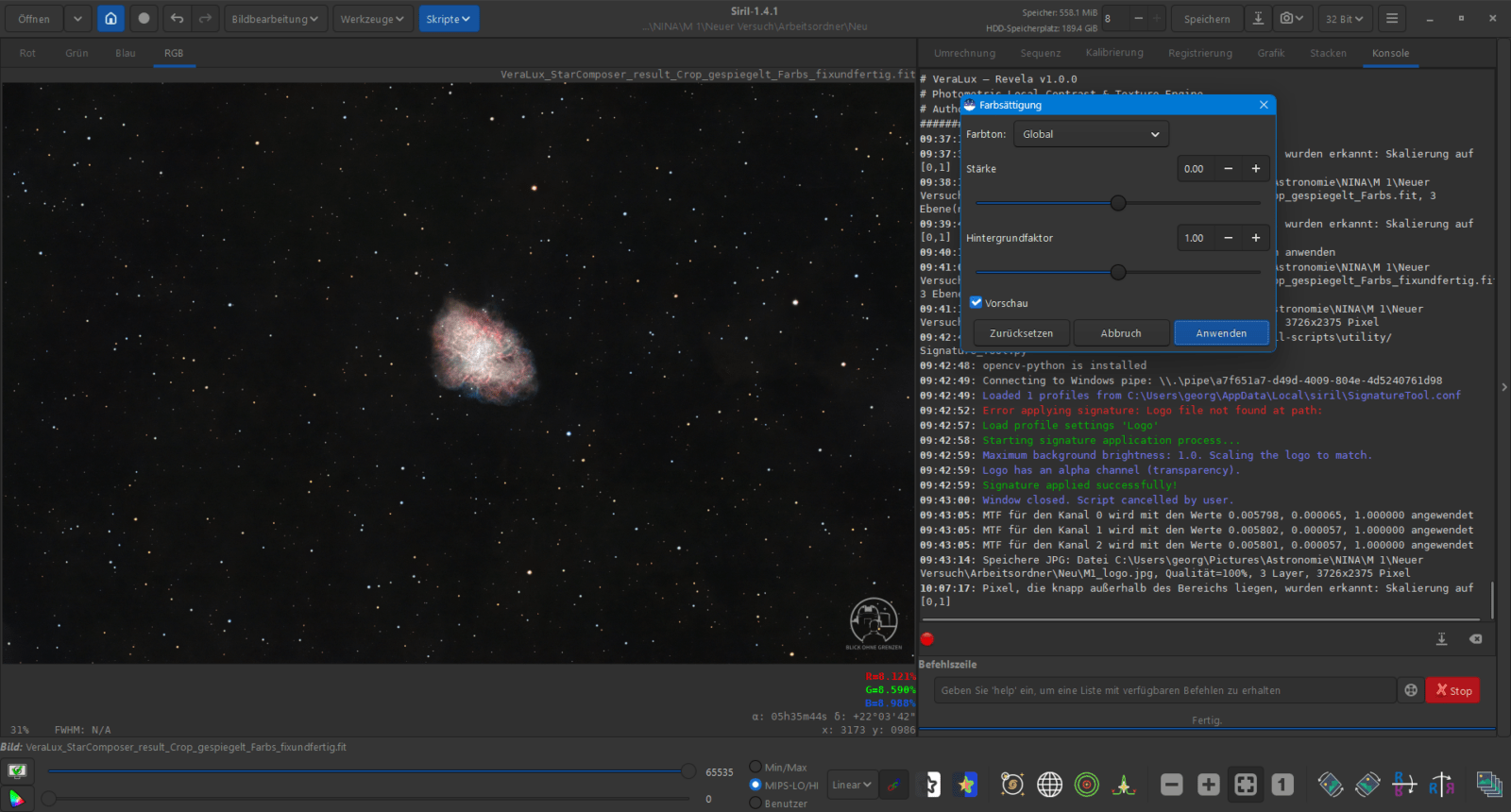Click the Stärke slider handle

coord(1118,203)
